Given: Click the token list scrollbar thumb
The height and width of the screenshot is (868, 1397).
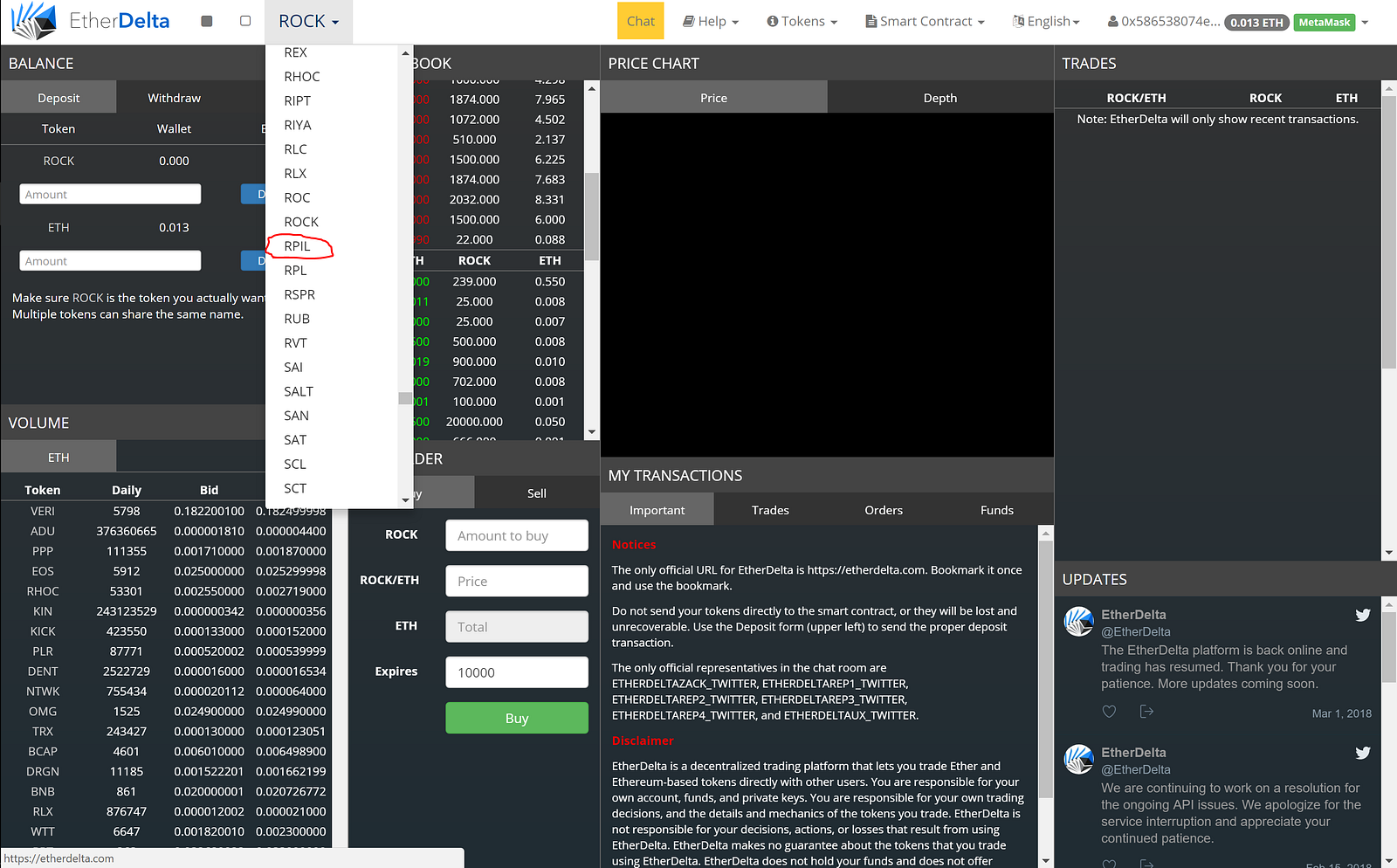Looking at the screenshot, I should (x=405, y=398).
